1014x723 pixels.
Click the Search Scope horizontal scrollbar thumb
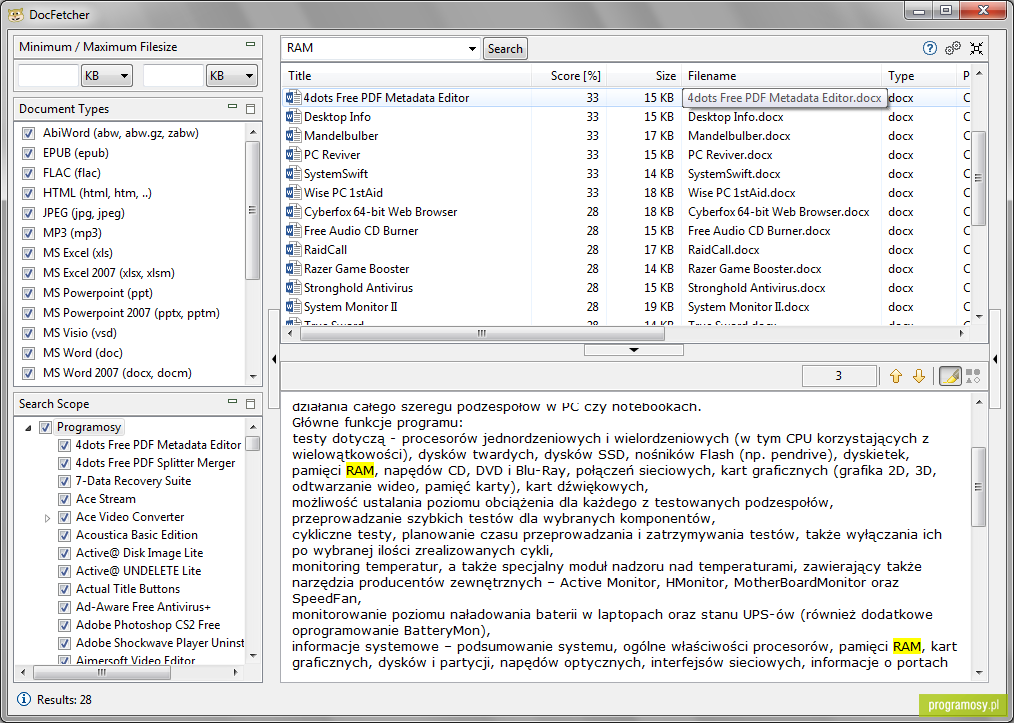pyautogui.click(x=102, y=673)
